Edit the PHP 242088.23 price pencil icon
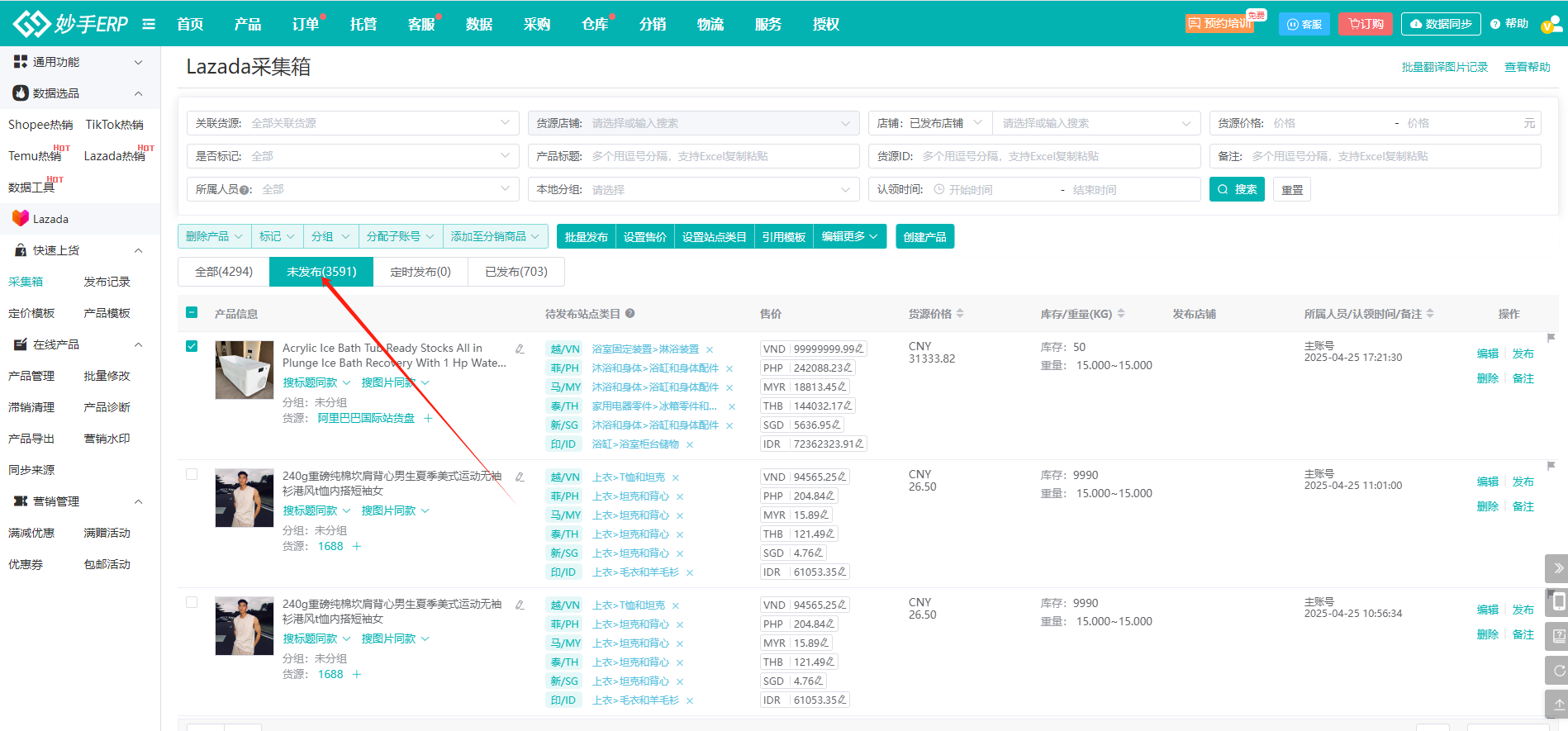The height and width of the screenshot is (731, 1568). coord(848,368)
